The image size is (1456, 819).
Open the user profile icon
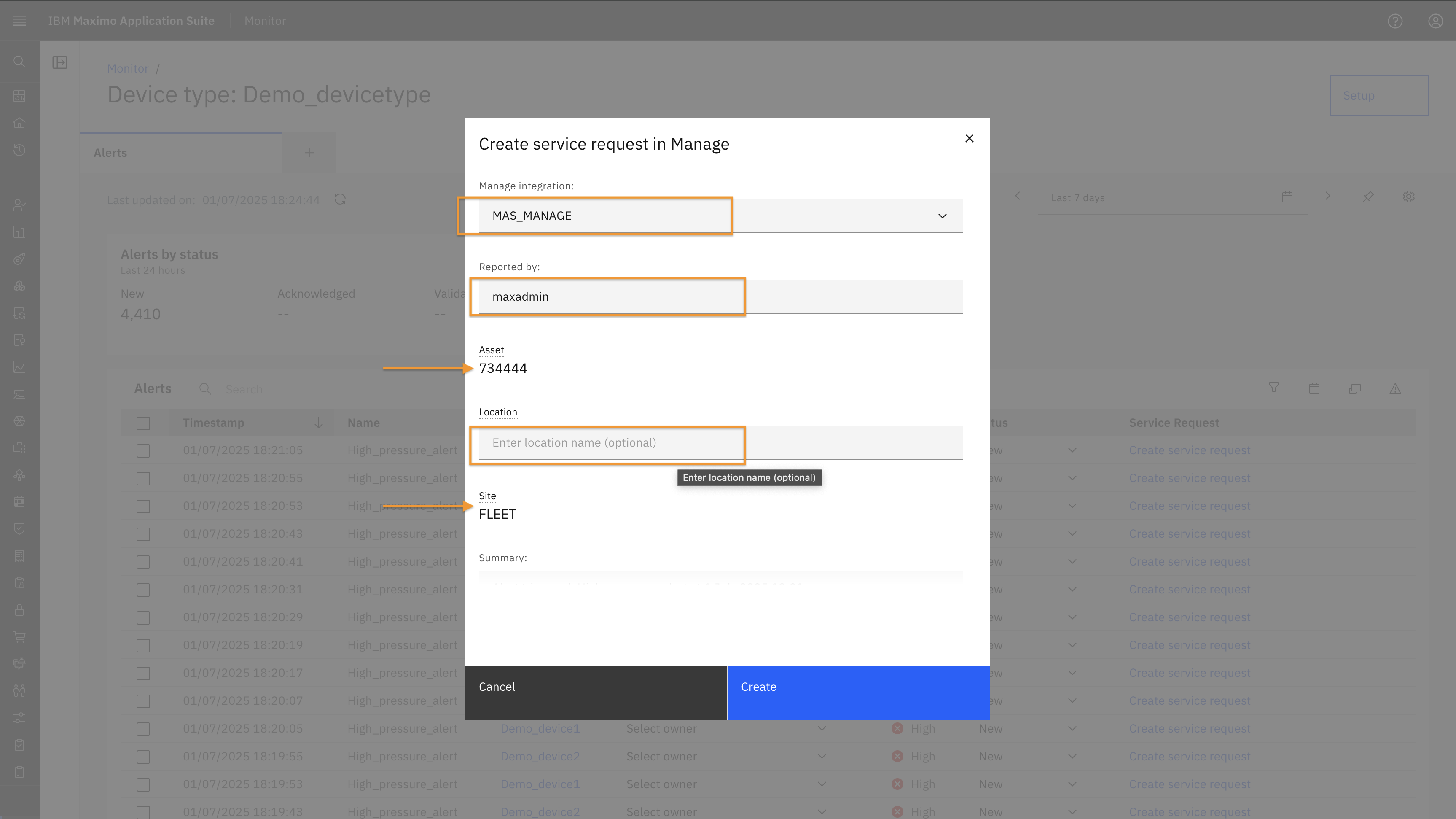pos(1436,21)
